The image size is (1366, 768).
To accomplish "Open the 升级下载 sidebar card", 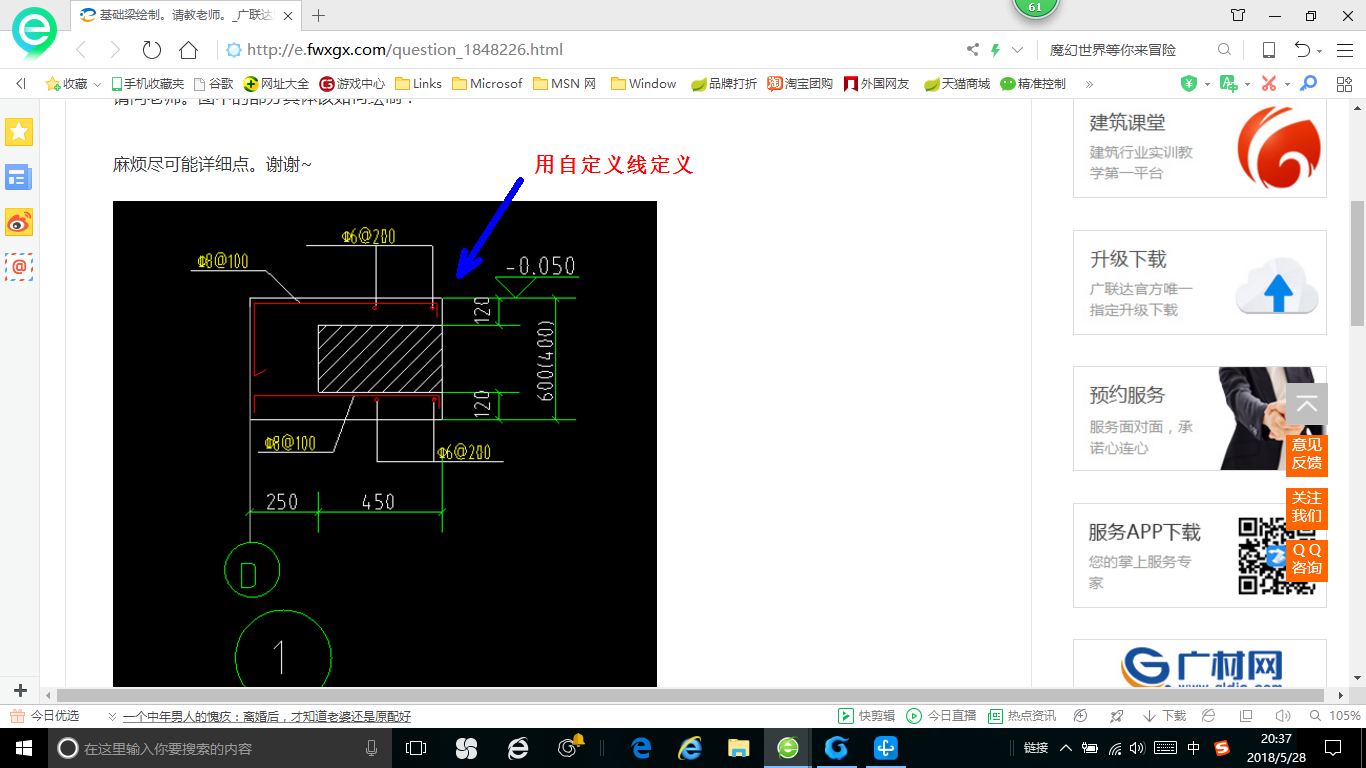I will pyautogui.click(x=1200, y=283).
